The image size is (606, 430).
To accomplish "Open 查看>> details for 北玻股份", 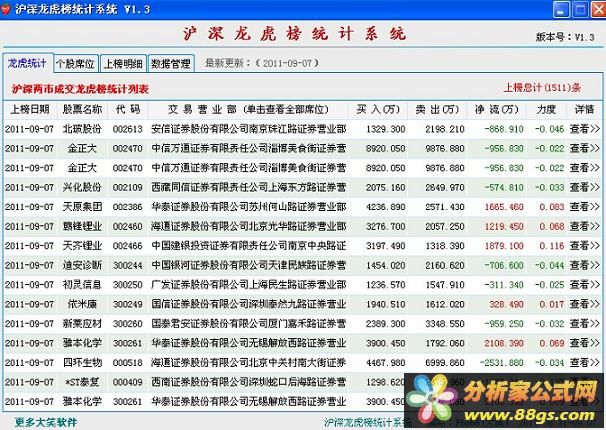I will click(x=584, y=129).
